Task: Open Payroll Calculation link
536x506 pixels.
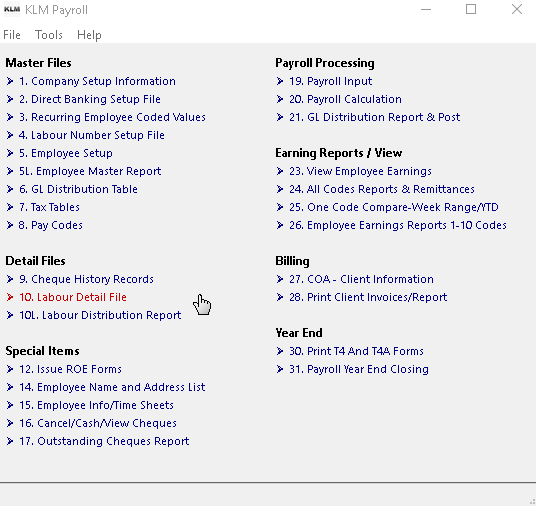Action: pos(345,99)
